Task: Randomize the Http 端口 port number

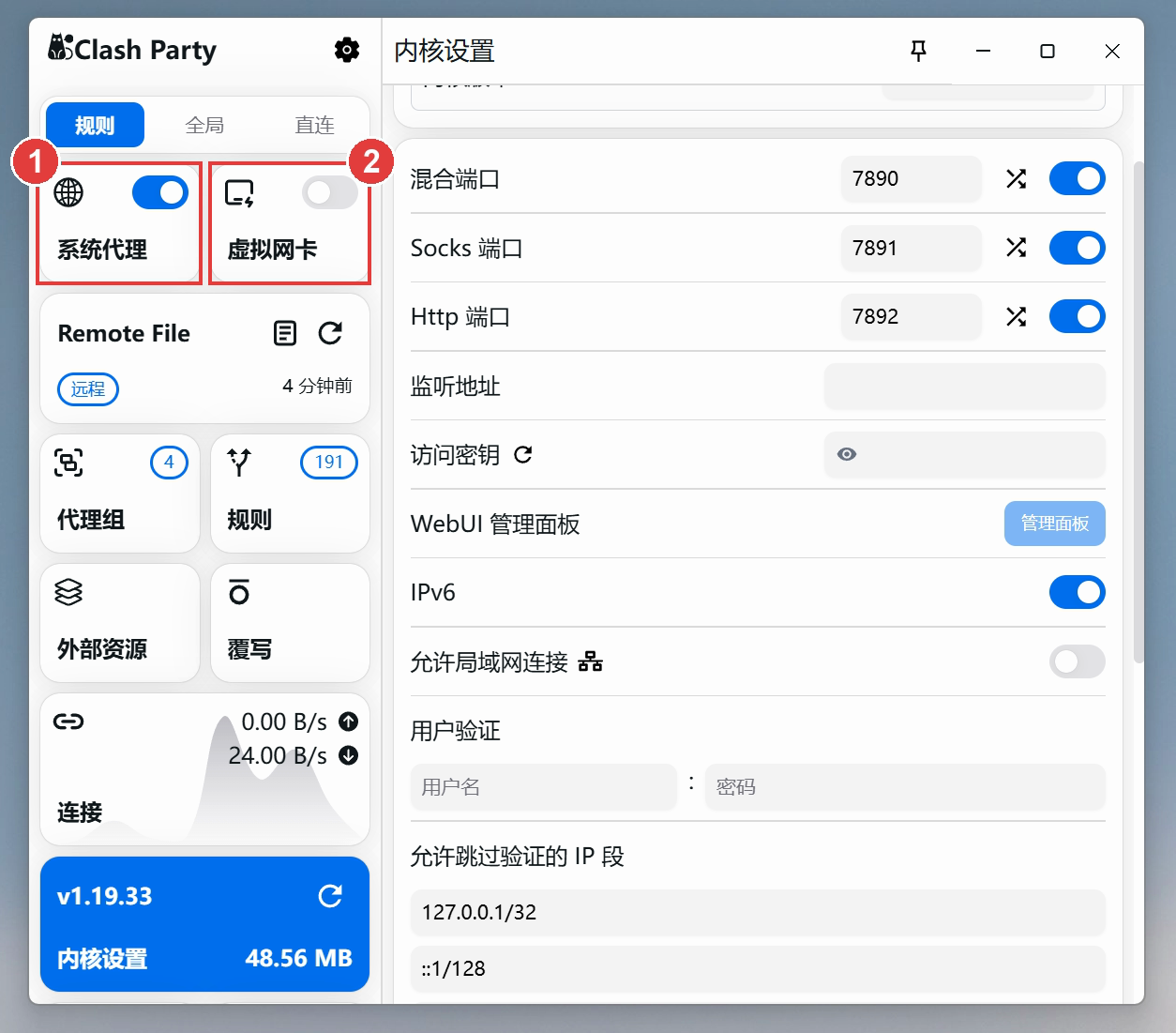Action: [1016, 316]
